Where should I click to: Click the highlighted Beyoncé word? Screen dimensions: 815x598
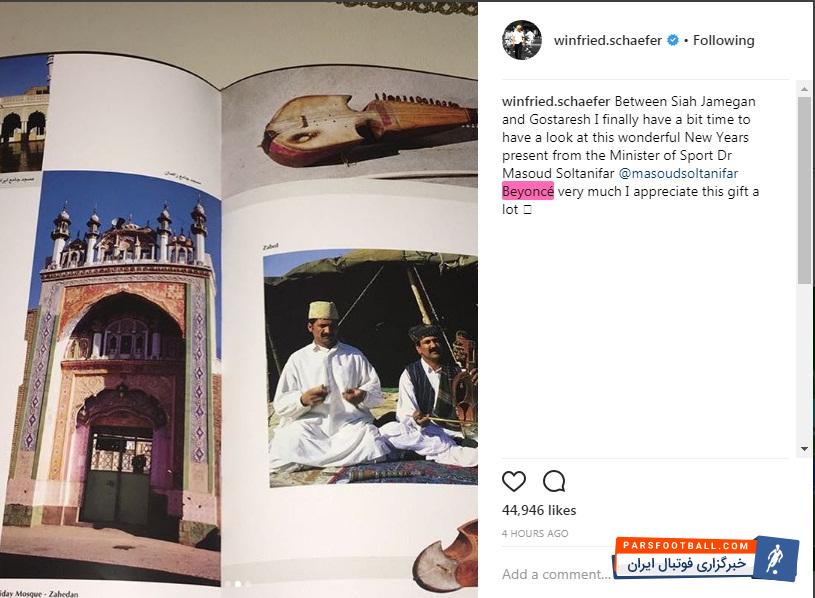[x=528, y=191]
